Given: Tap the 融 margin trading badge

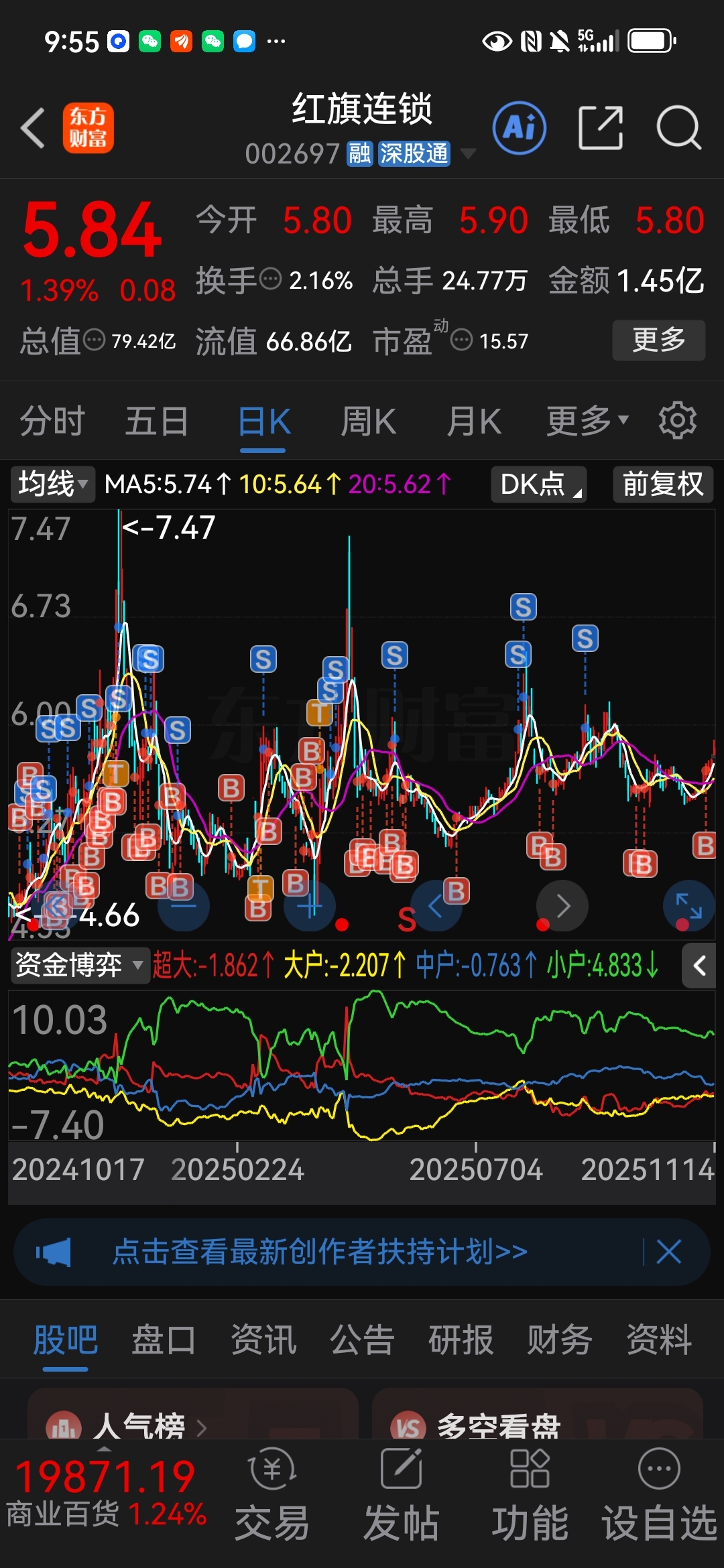Looking at the screenshot, I should pos(359,153).
